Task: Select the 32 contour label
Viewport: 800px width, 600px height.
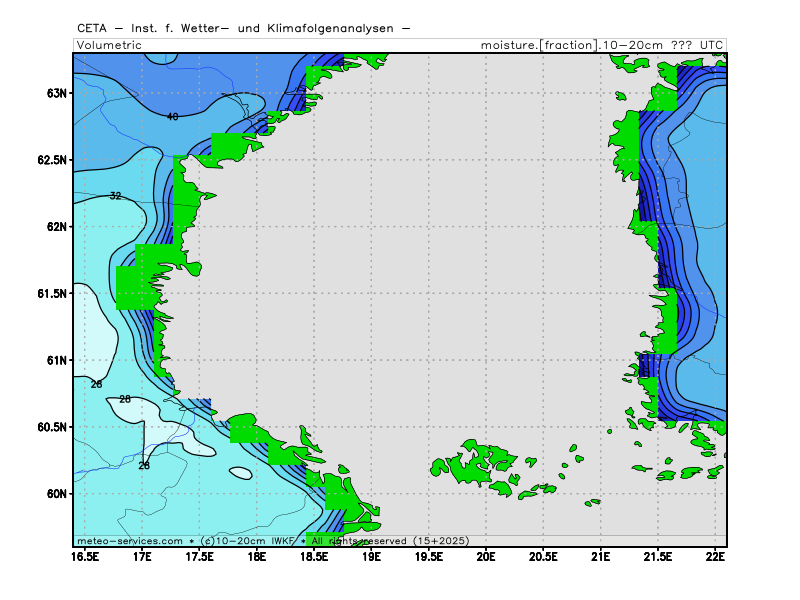Action: point(115,196)
